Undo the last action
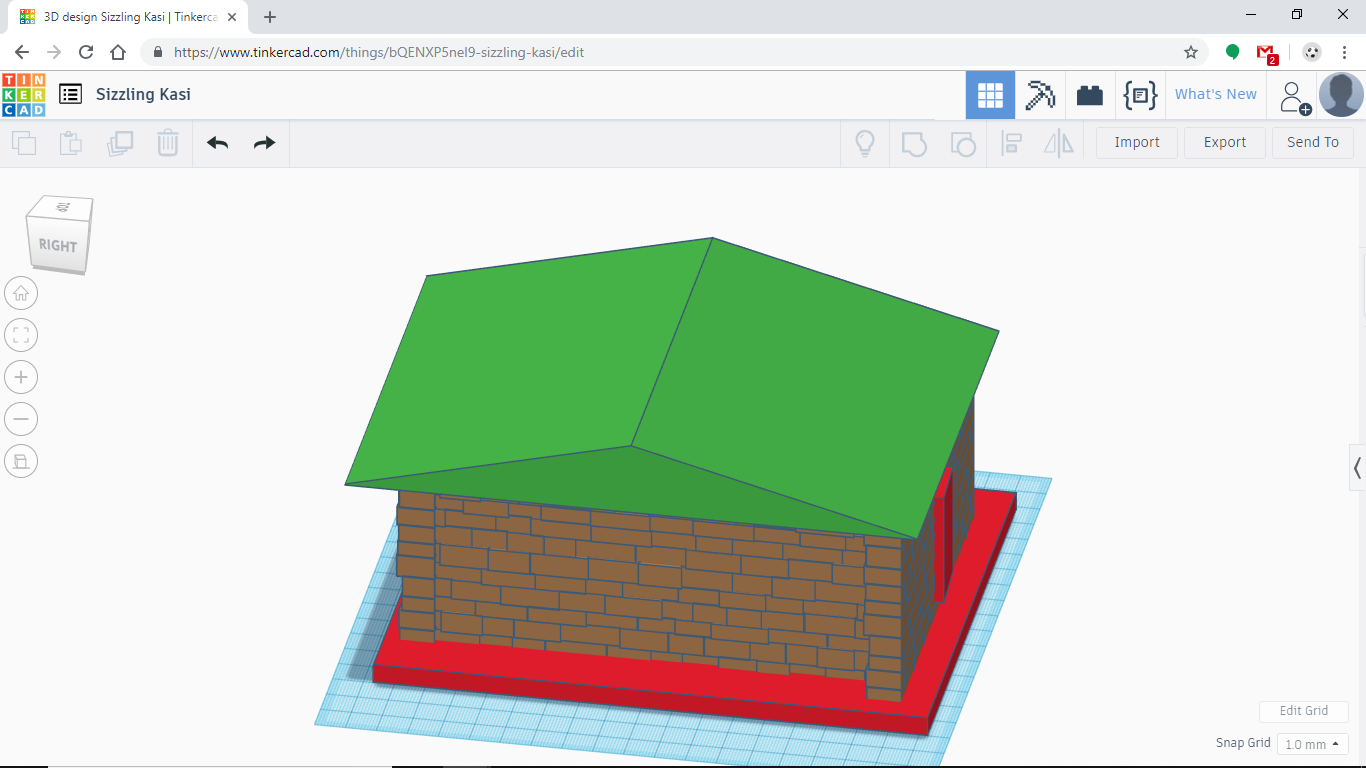Viewport: 1366px width, 768px height. coord(217,143)
